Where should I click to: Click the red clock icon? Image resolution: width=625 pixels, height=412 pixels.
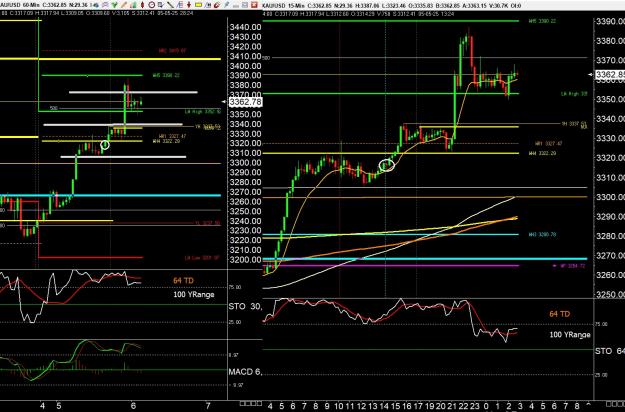151,5
